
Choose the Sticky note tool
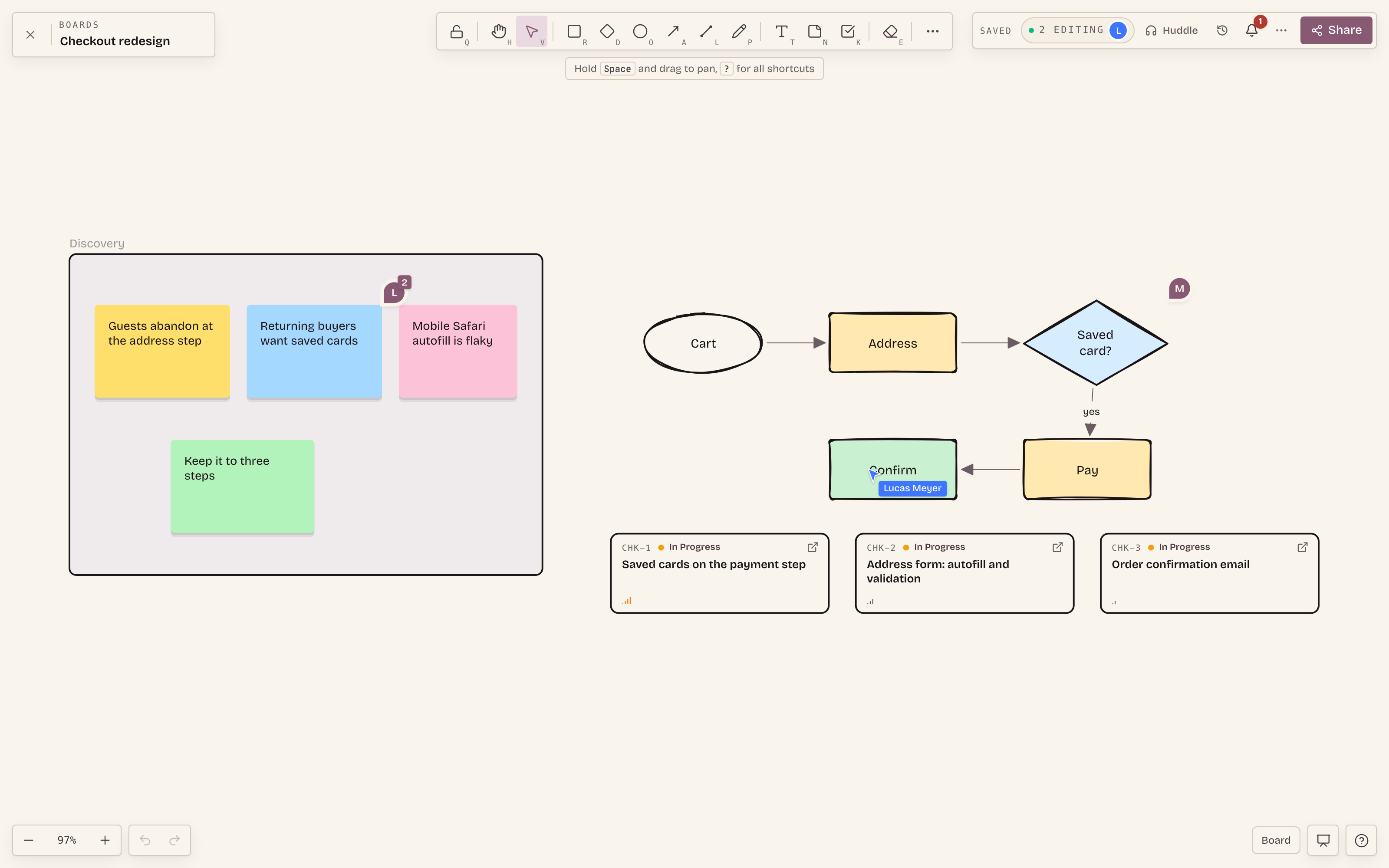pyautogui.click(x=814, y=31)
